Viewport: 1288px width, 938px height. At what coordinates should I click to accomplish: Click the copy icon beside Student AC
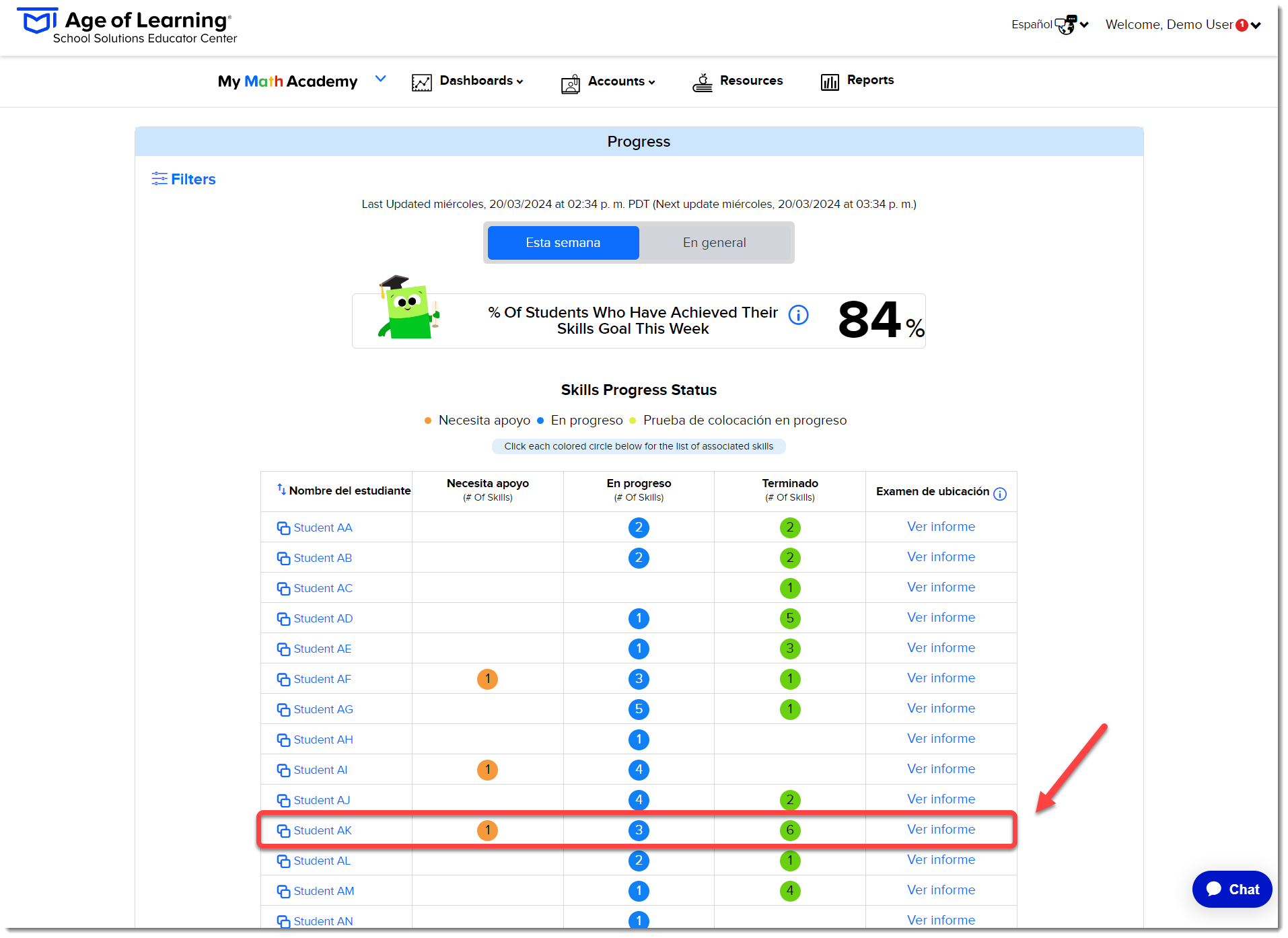pos(283,589)
